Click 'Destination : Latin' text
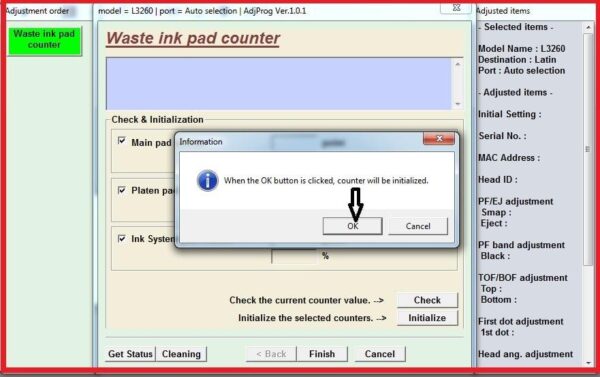This screenshot has height=377, width=600. coord(517,60)
